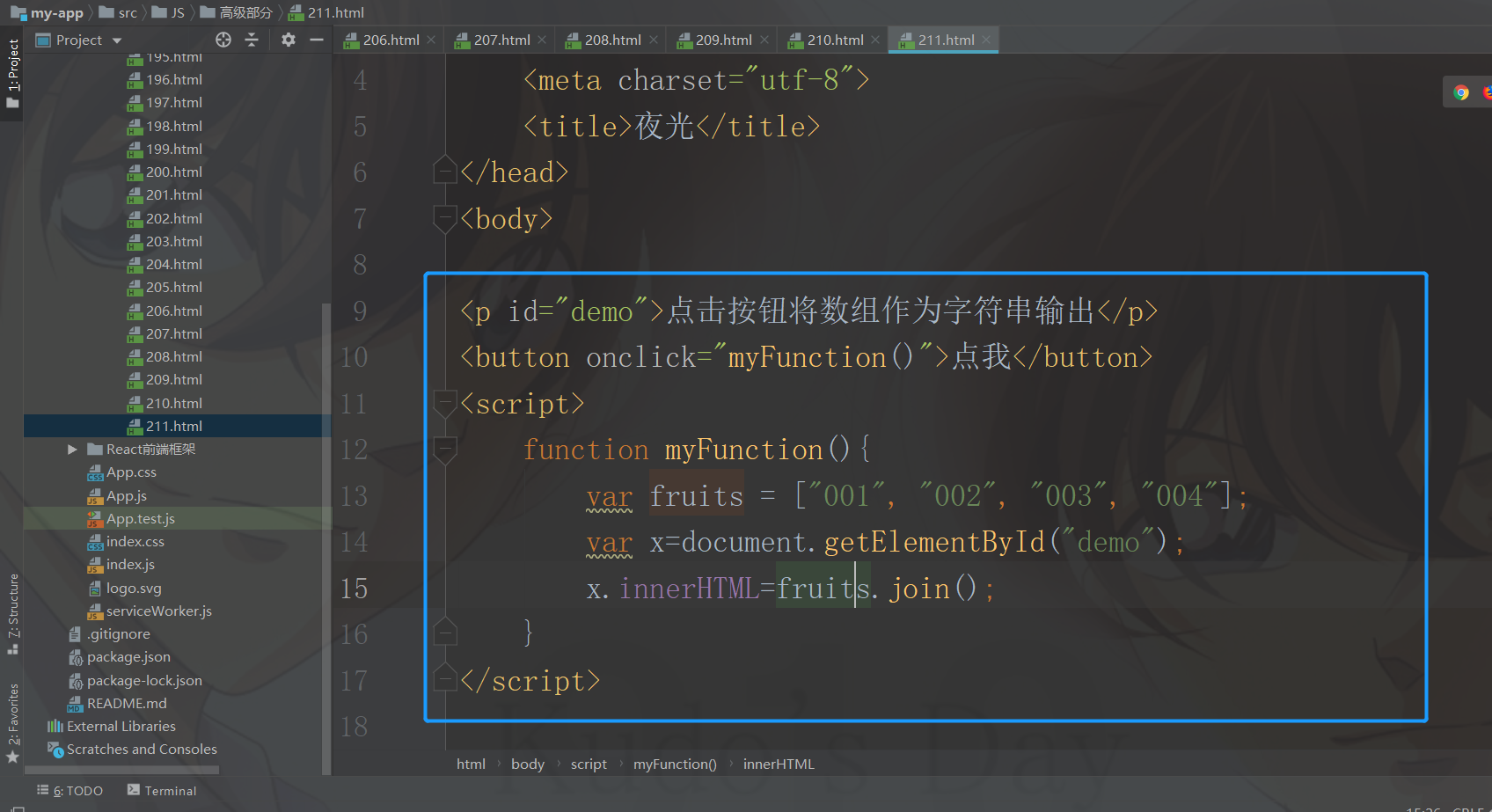Image resolution: width=1492 pixels, height=812 pixels.
Task: Click 高级部分 in navigation breadcrumb
Action: coord(245,13)
